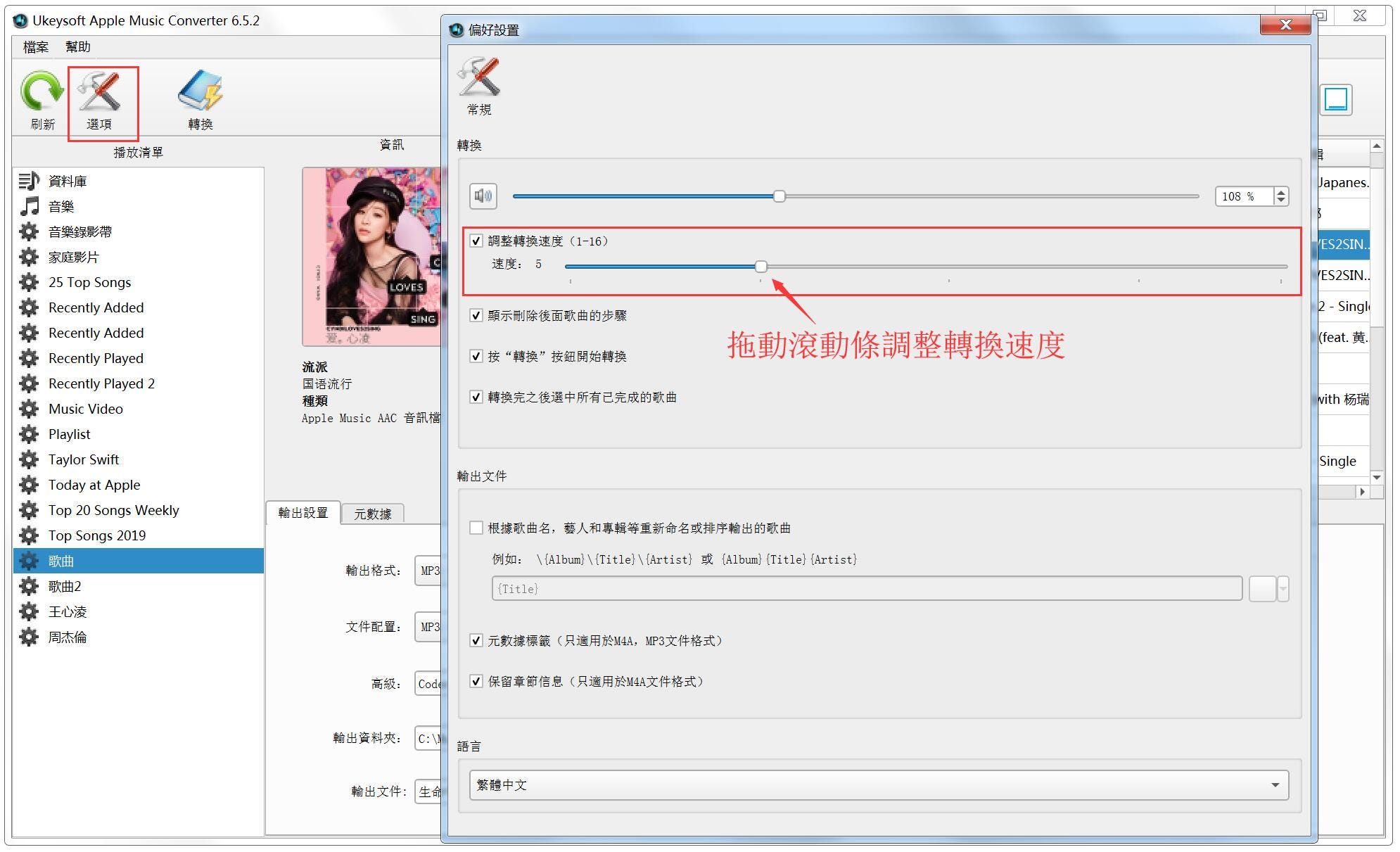1400x852 pixels.
Task: Click the Convert (轉換) book icon
Action: tap(201, 91)
